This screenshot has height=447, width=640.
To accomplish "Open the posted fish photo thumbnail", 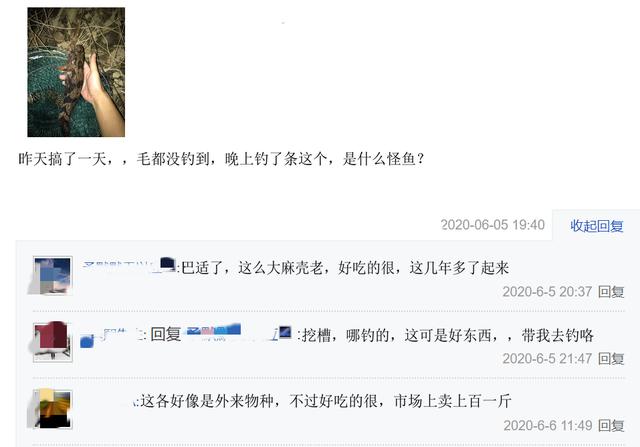I will pyautogui.click(x=76, y=72).
